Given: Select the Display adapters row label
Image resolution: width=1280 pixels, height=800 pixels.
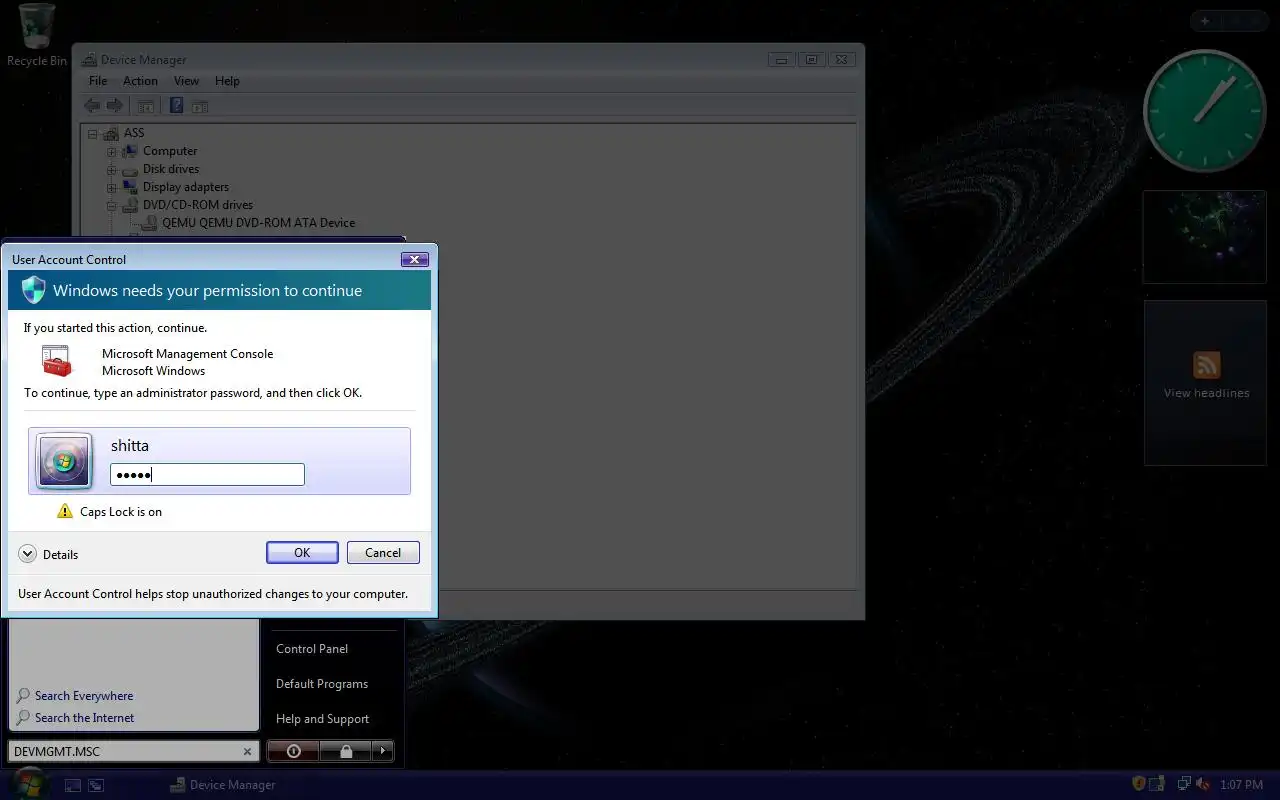Looking at the screenshot, I should [186, 187].
